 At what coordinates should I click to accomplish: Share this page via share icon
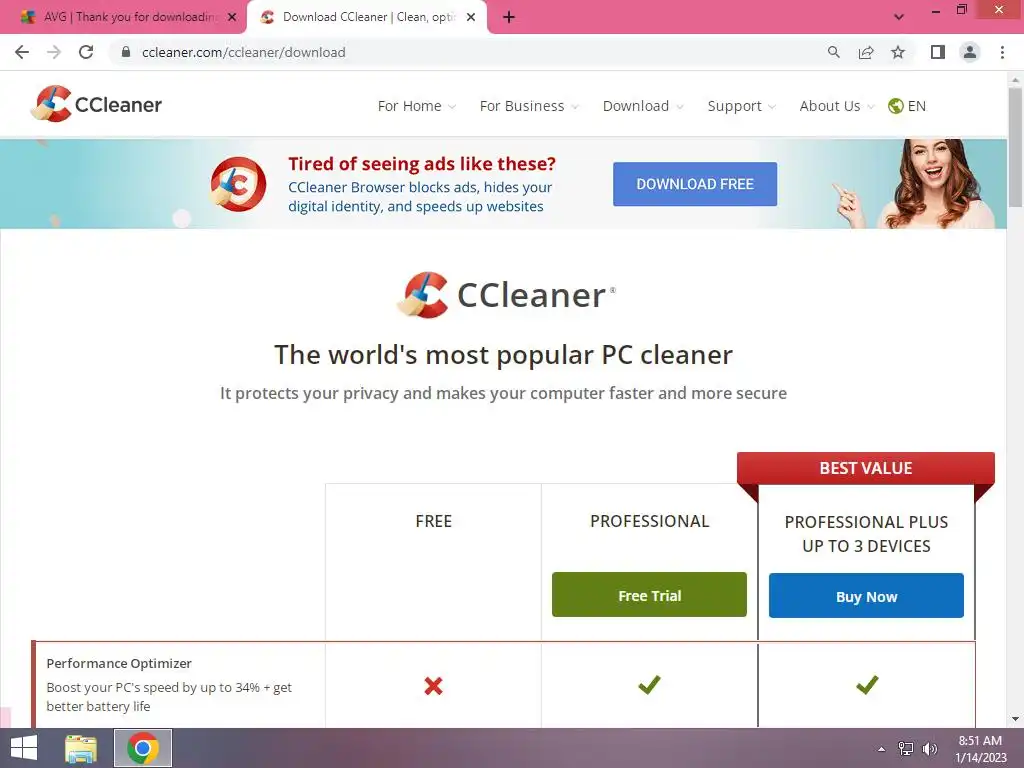[866, 52]
